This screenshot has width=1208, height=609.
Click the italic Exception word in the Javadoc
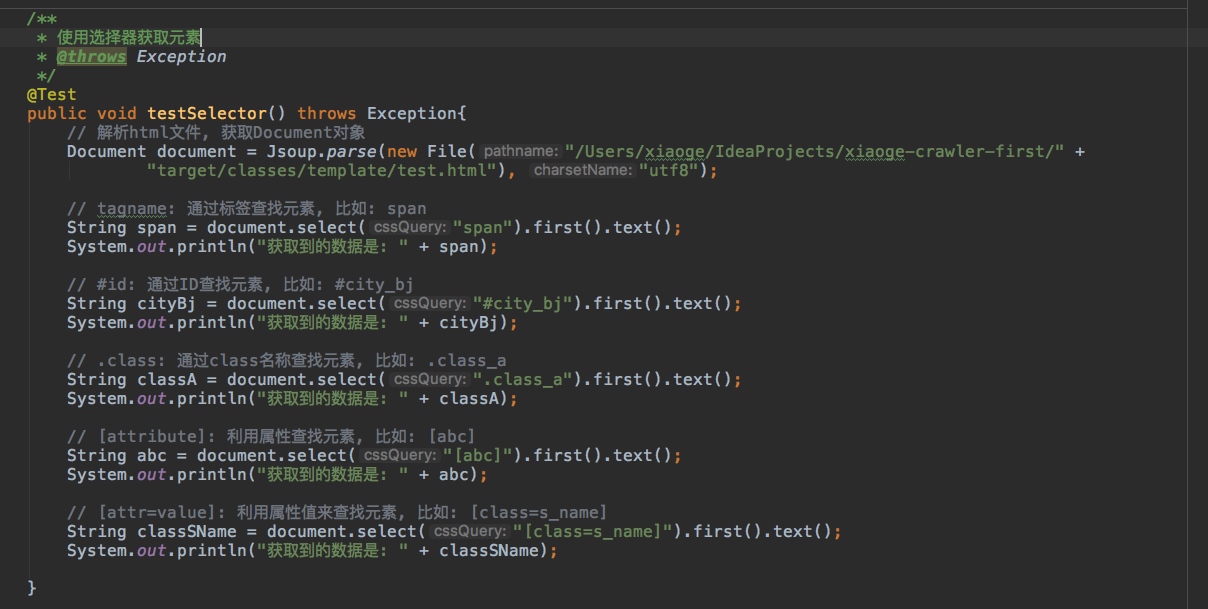[x=181, y=56]
